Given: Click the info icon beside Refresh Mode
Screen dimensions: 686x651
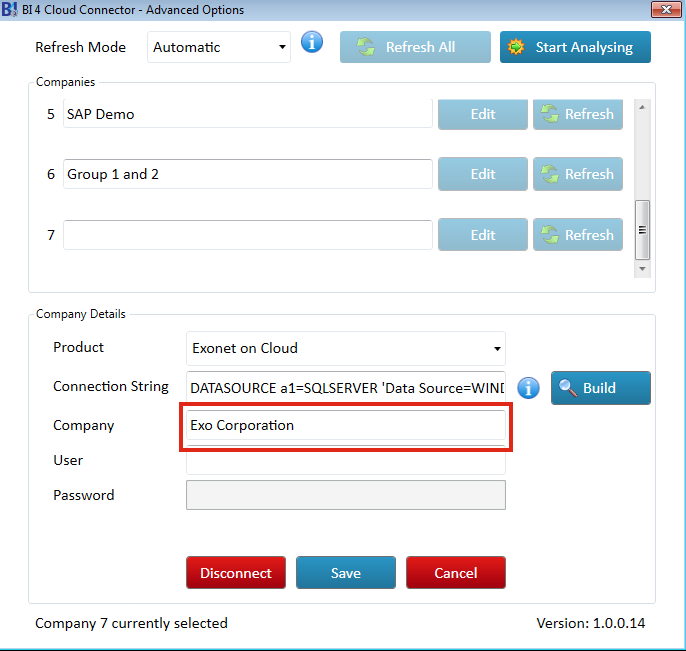Looking at the screenshot, I should click(312, 42).
